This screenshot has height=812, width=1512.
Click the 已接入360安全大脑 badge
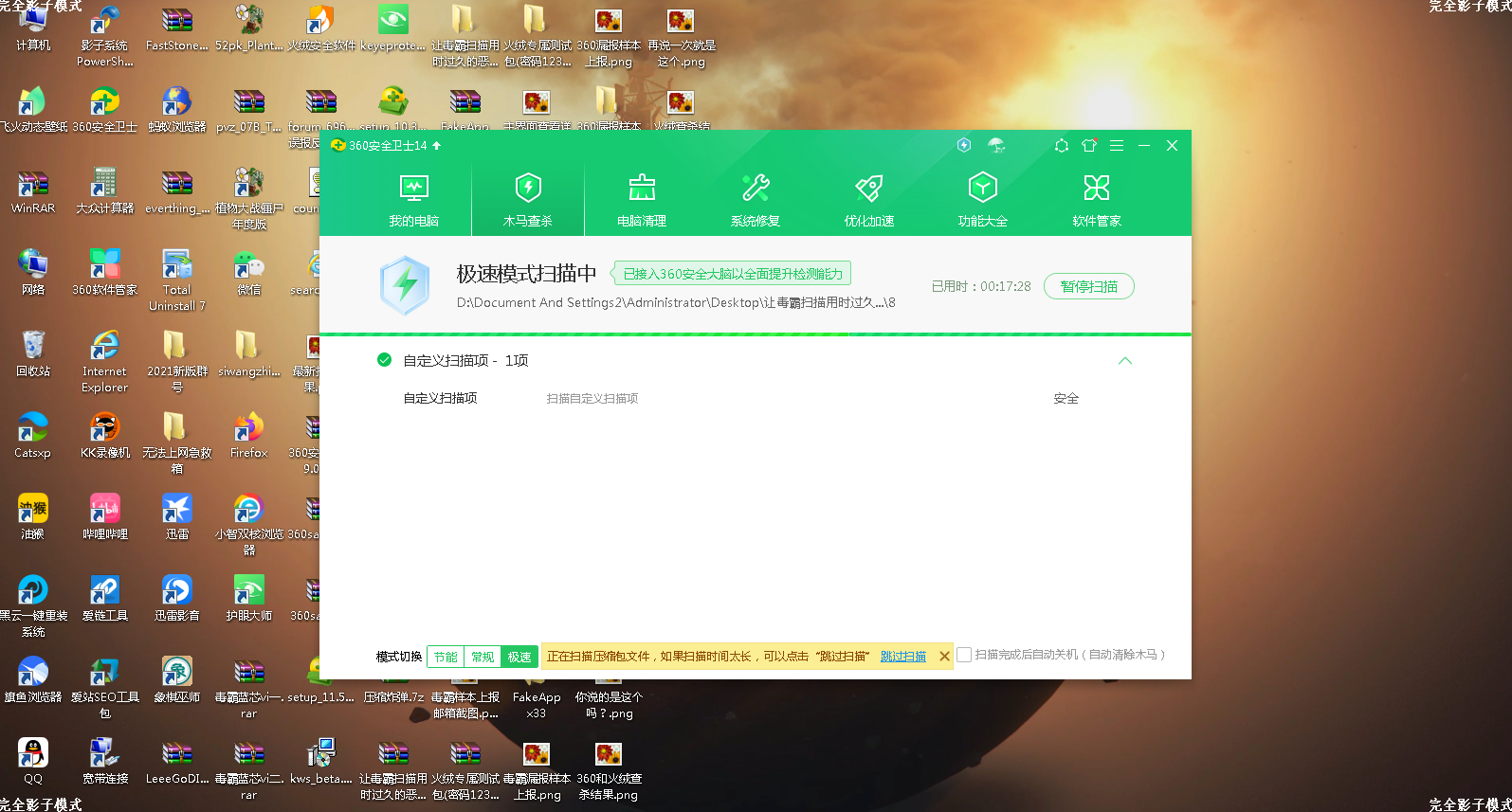[x=732, y=274]
